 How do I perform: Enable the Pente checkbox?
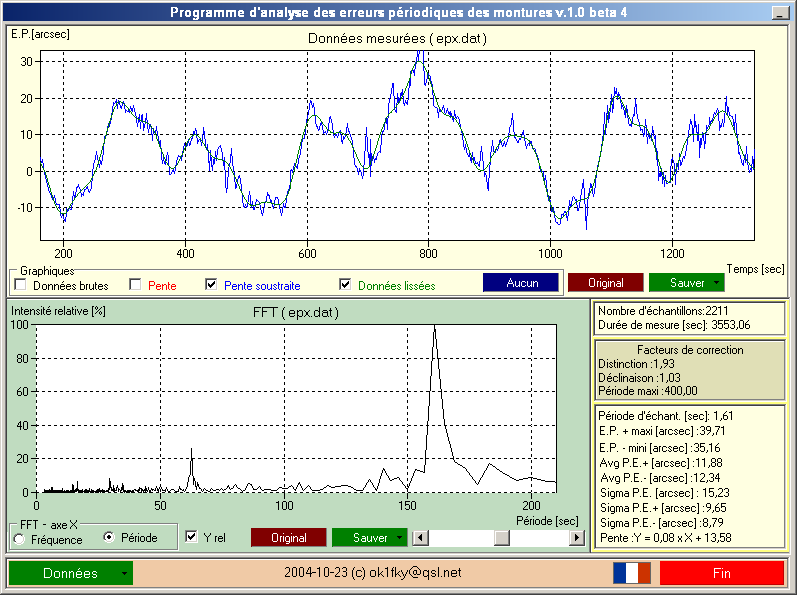(135, 285)
